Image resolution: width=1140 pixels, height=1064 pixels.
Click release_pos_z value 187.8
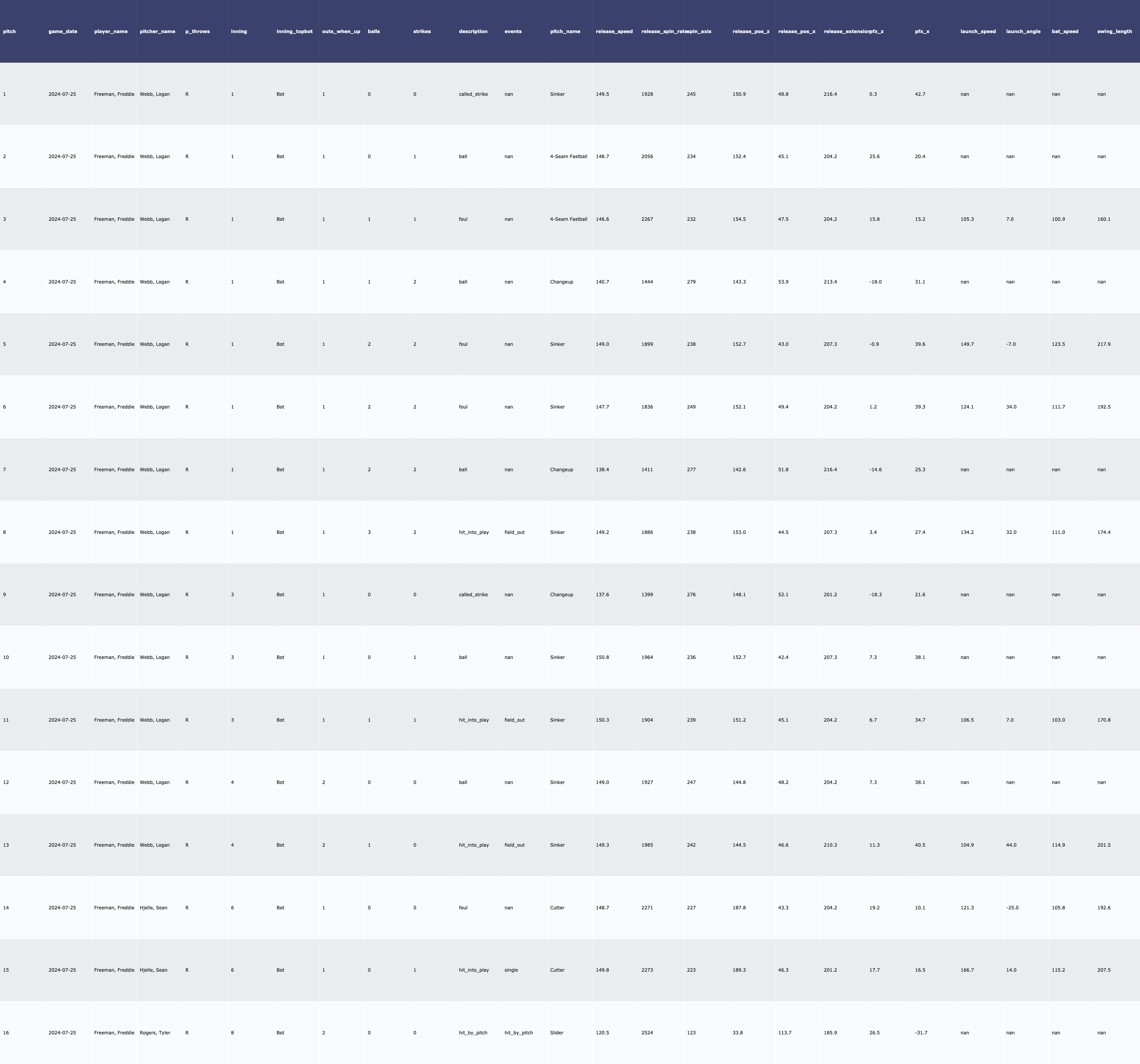(x=739, y=907)
